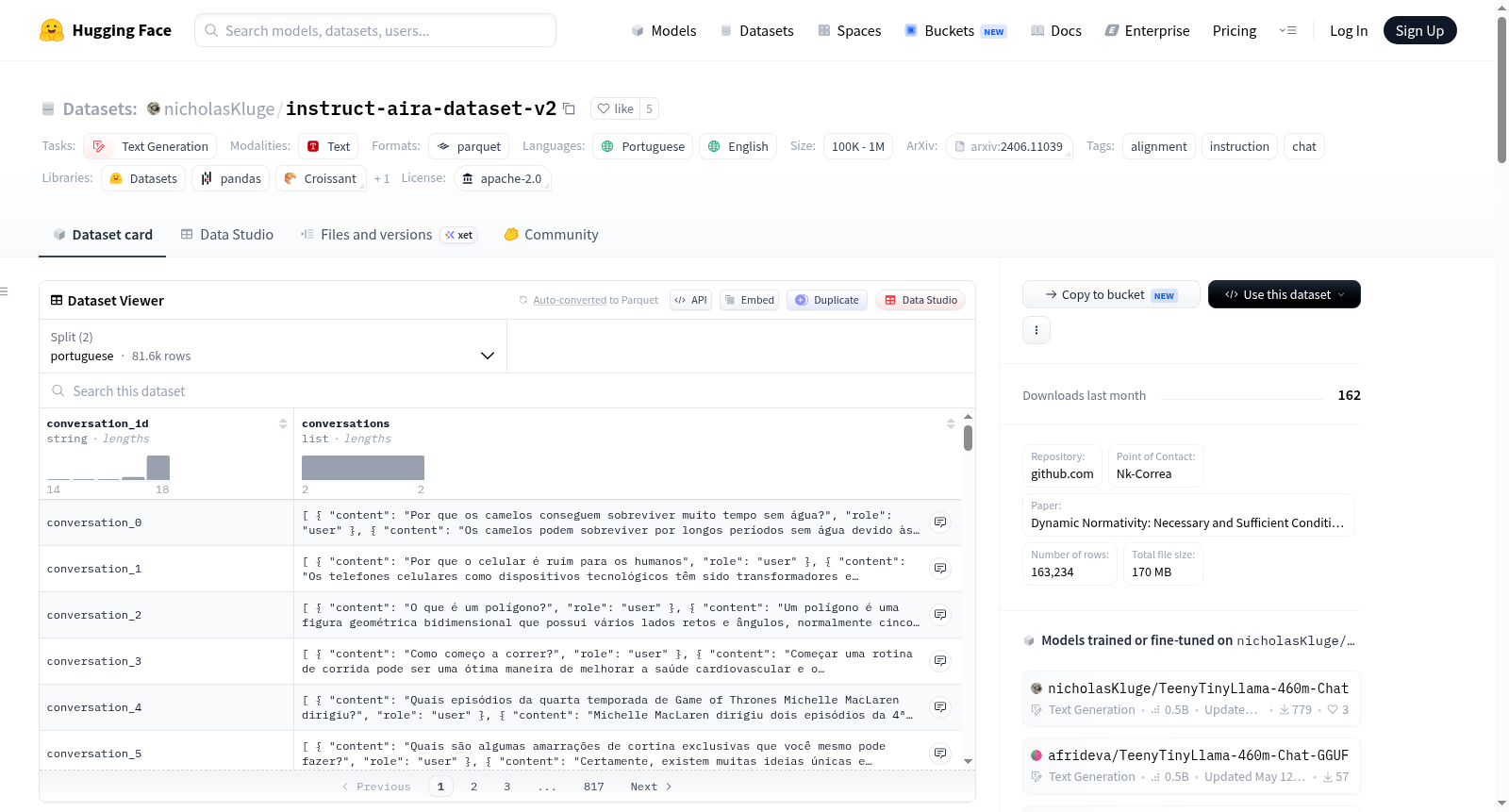Open the Dynamic Normativity paper link
The width and height of the screenshot is (1509, 812).
click(1188, 515)
